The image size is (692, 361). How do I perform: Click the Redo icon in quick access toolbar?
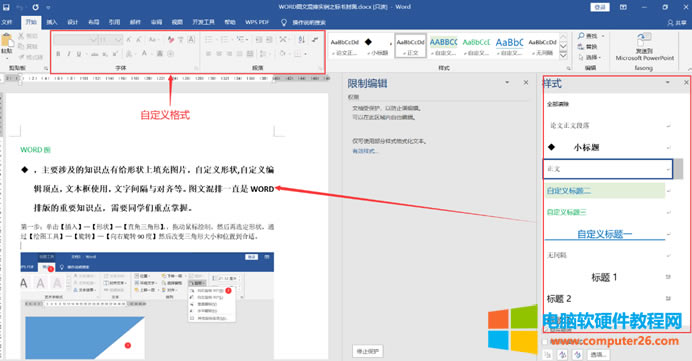coord(35,7)
